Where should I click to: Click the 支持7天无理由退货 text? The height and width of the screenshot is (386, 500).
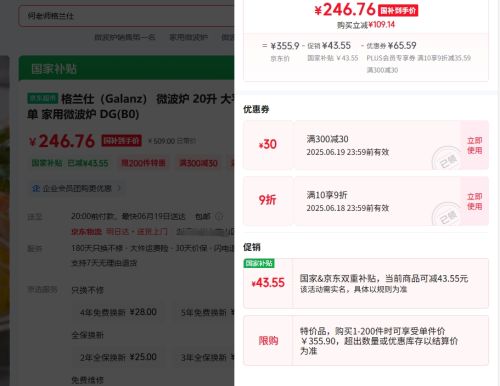click(x=104, y=263)
